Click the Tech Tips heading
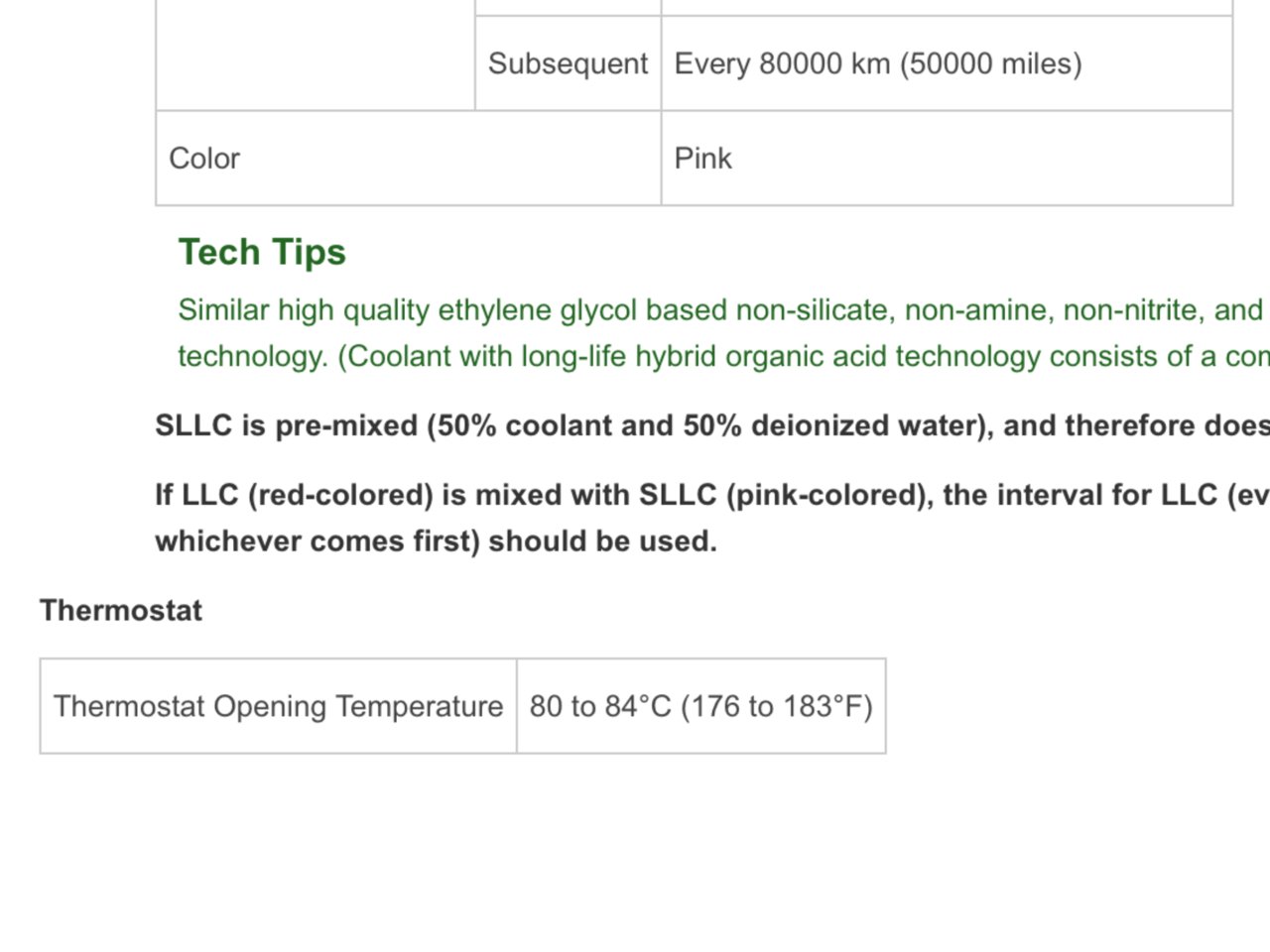The width and height of the screenshot is (1270, 952). [262, 252]
